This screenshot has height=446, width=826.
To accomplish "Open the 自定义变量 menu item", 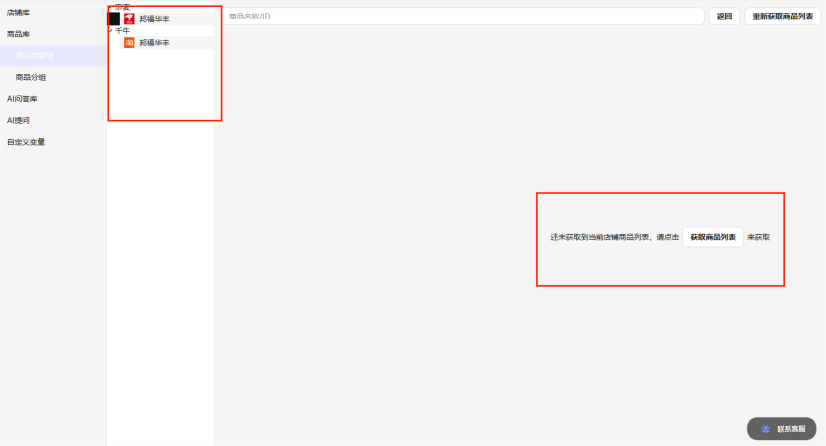I will coord(26,142).
